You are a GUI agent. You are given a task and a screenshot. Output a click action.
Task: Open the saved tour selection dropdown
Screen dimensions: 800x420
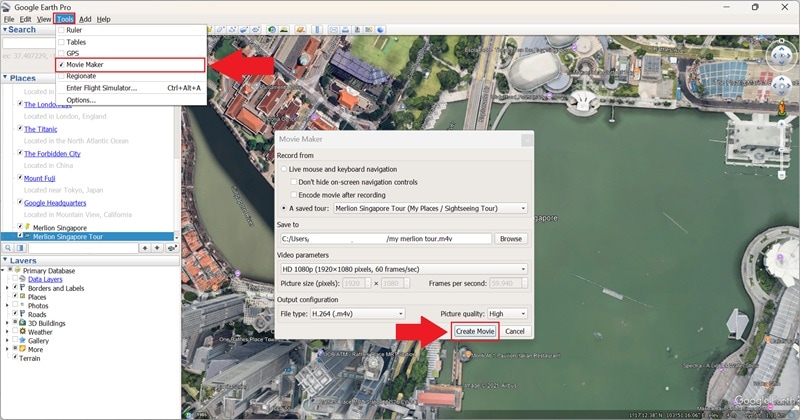tap(430, 208)
